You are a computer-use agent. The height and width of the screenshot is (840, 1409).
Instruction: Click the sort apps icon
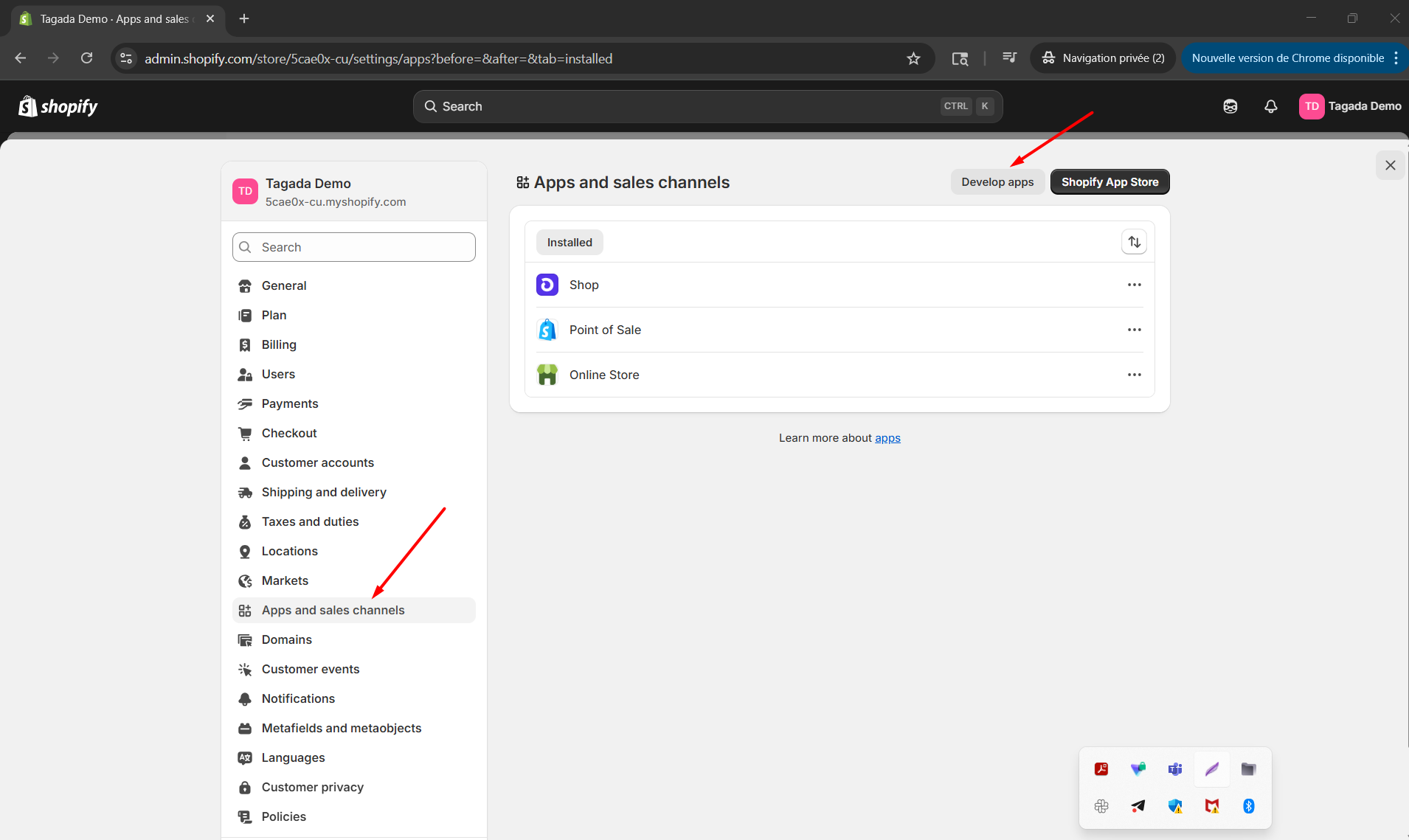click(x=1135, y=242)
